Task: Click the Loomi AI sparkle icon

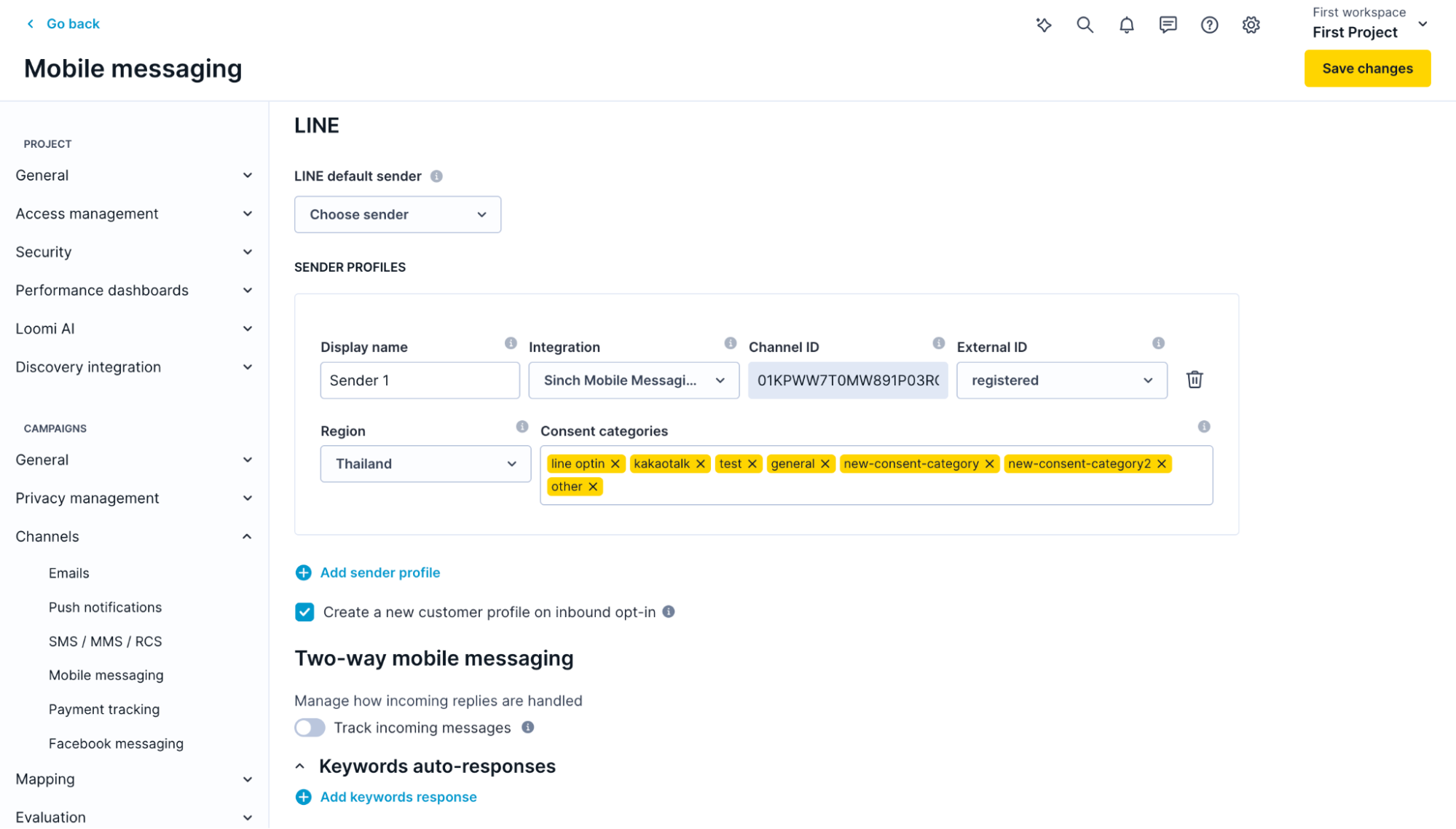Action: pos(1044,25)
